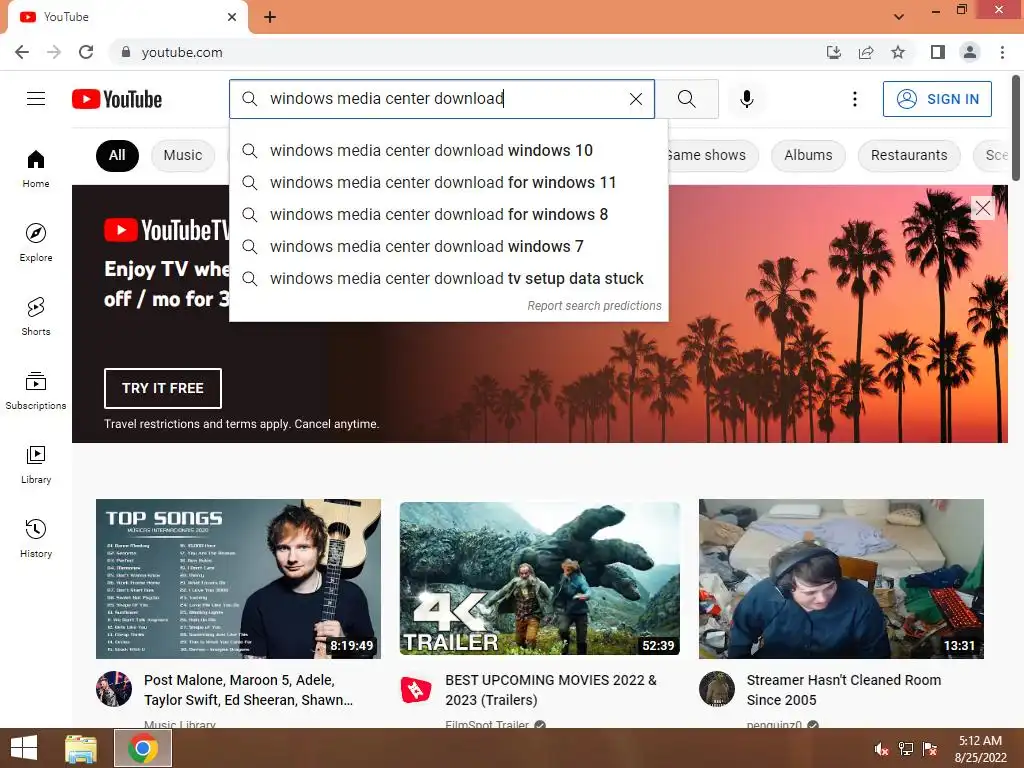Image resolution: width=1024 pixels, height=768 pixels.
Task: Select suggestion 'download for windows 11'
Action: click(449, 182)
